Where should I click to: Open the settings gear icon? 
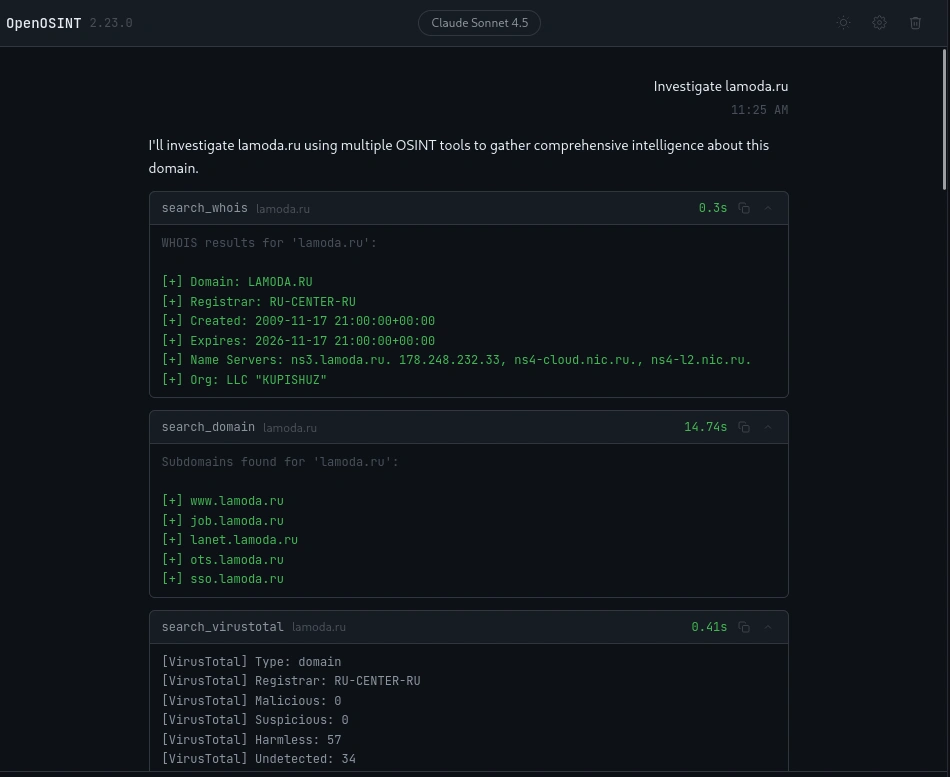pos(879,23)
